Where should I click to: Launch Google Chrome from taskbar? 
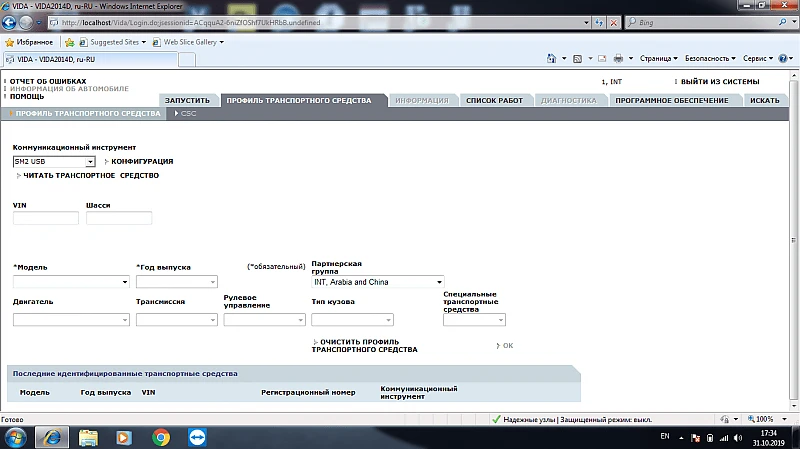pos(161,438)
